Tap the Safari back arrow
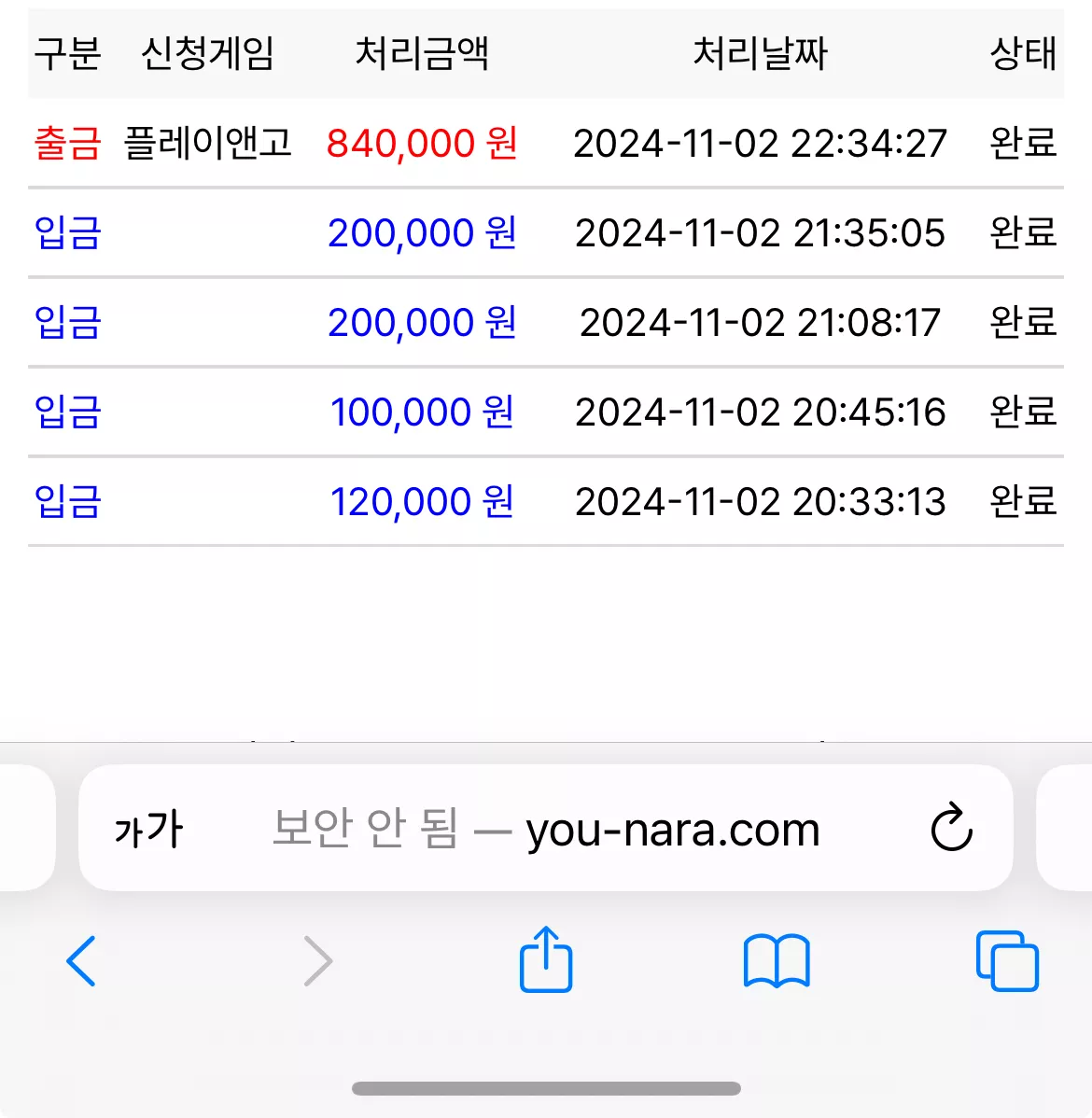1092x1118 pixels. pos(80,961)
